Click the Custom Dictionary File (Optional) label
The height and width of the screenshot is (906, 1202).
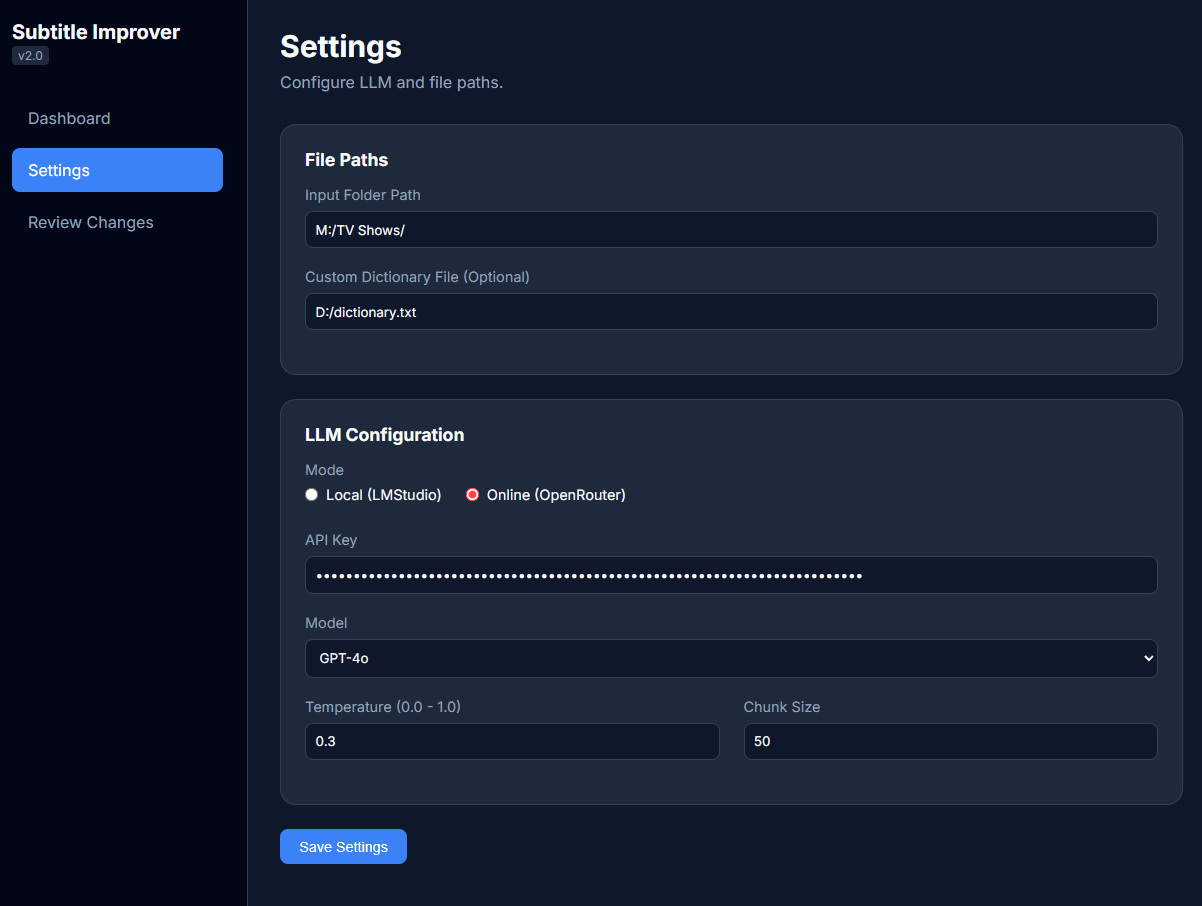pyautogui.click(x=417, y=277)
